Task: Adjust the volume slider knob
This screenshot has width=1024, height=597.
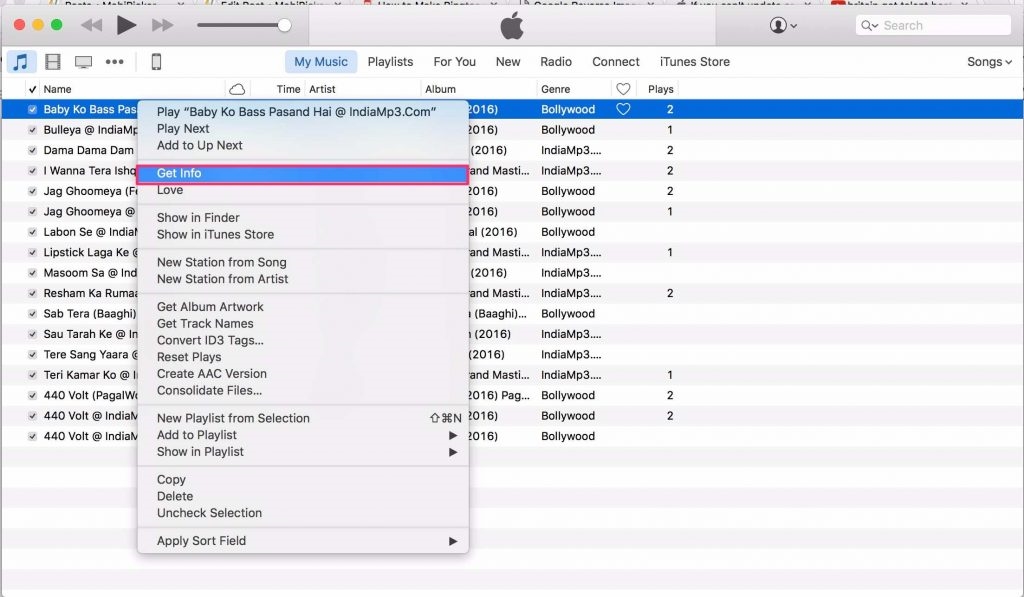Action: pos(284,25)
